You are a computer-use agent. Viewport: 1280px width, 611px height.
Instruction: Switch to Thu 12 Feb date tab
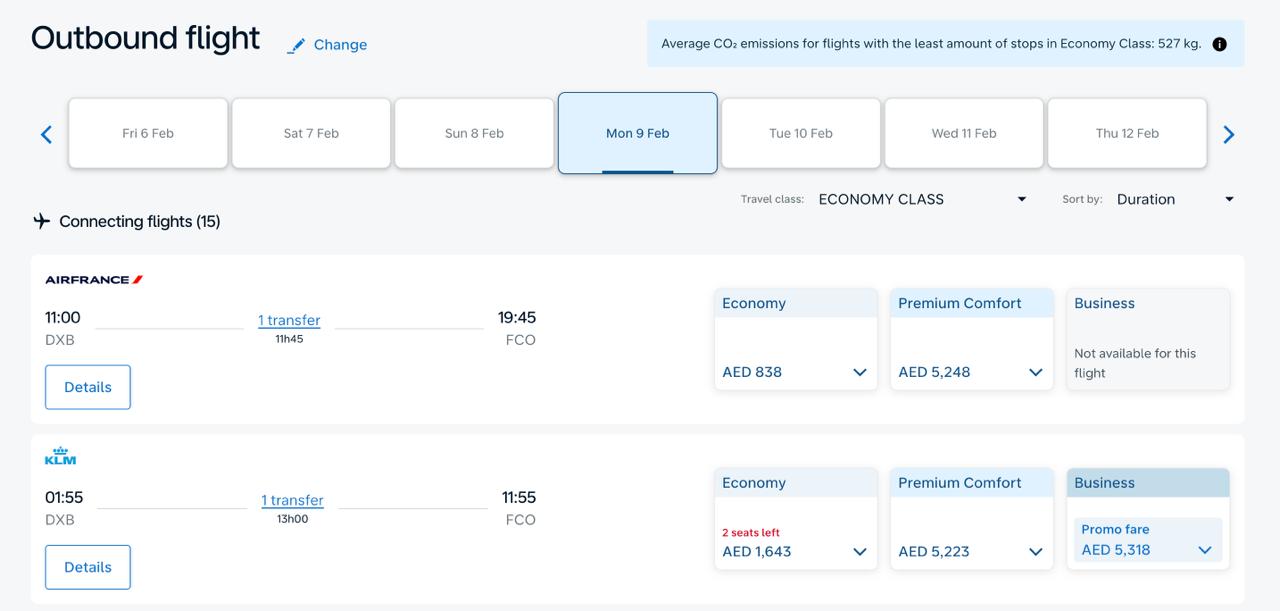[1127, 133]
